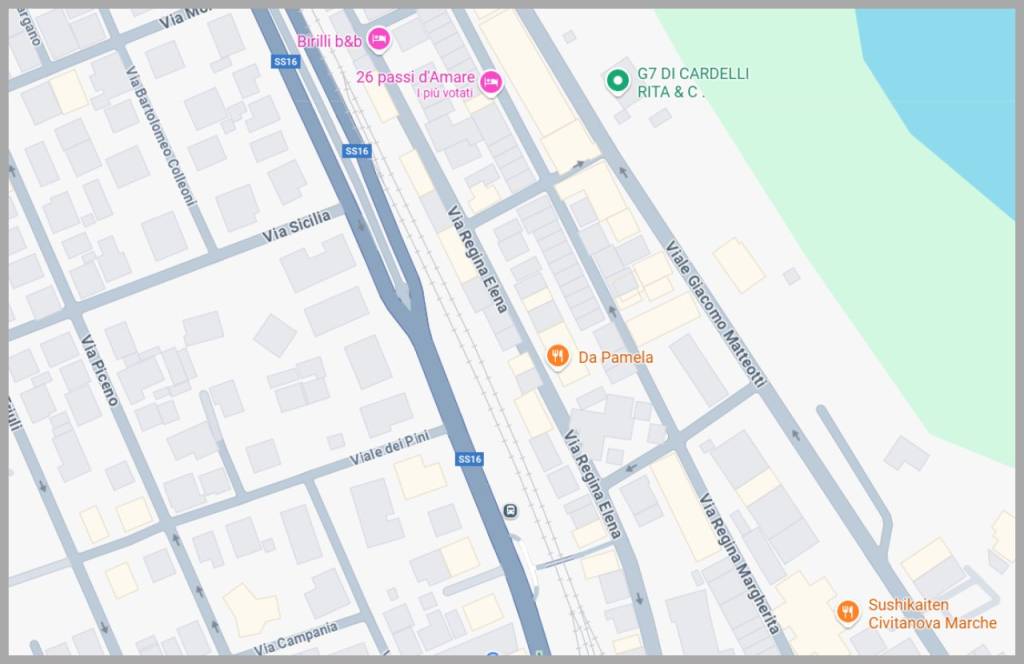This screenshot has width=1024, height=664.
Task: Click the 26 passi d'Amare label
Action: (415, 77)
